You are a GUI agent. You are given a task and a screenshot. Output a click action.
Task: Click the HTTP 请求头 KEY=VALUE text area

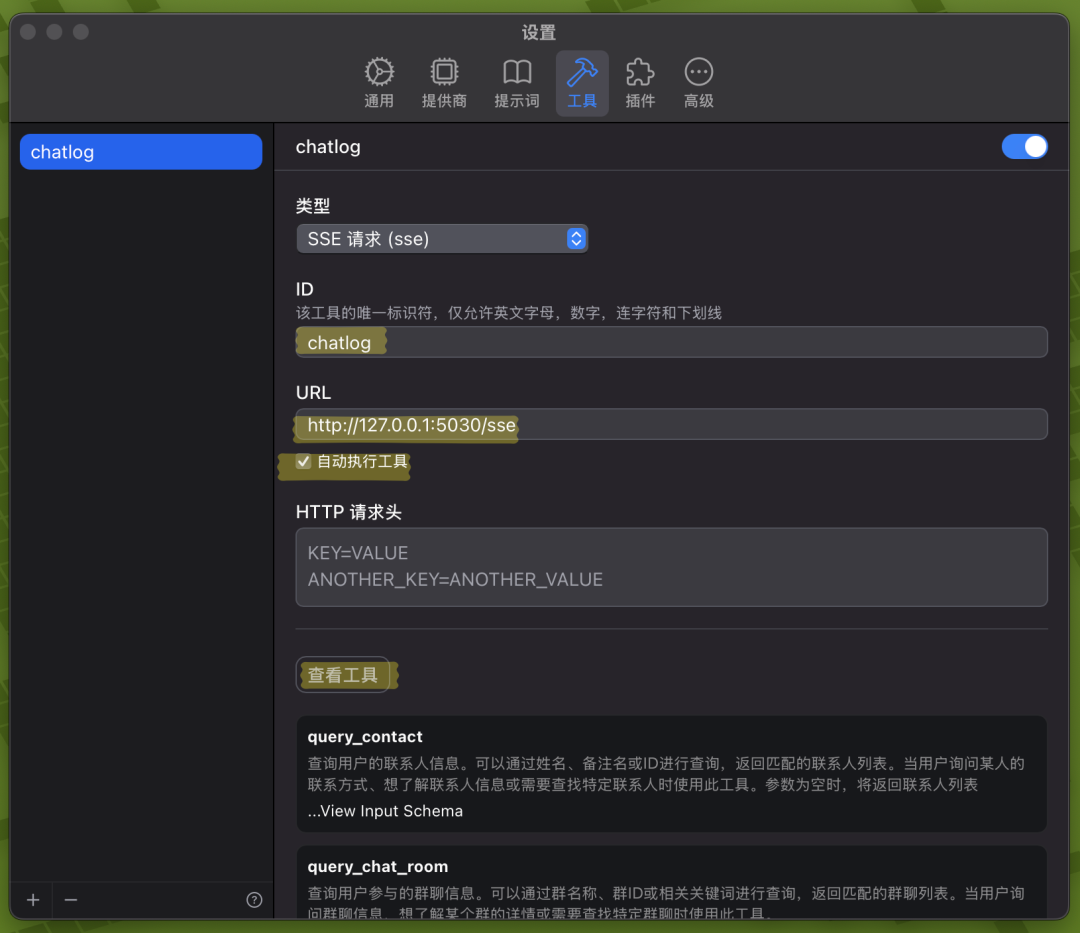pos(670,565)
